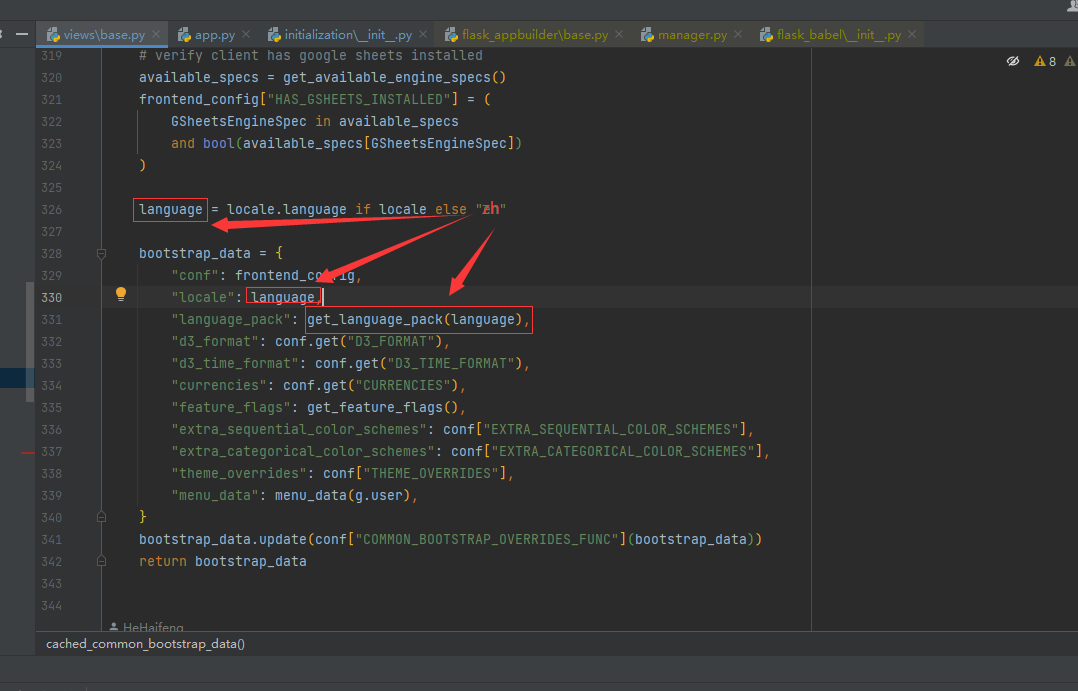The width and height of the screenshot is (1078, 691).
Task: Open the light bulb intention actions on line 330
Action: pyautogui.click(x=121, y=294)
